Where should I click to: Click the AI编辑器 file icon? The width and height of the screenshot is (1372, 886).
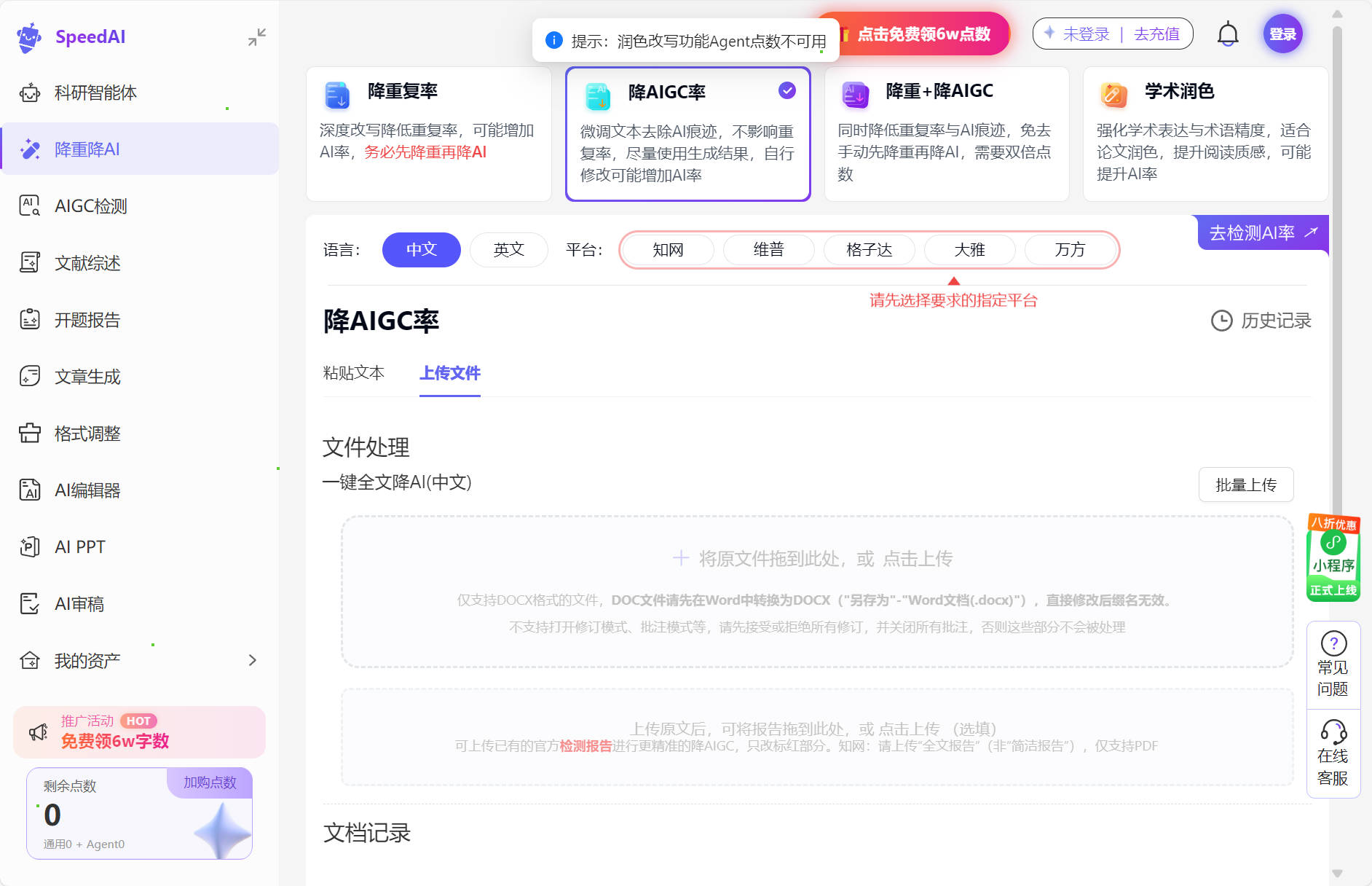[x=30, y=490]
